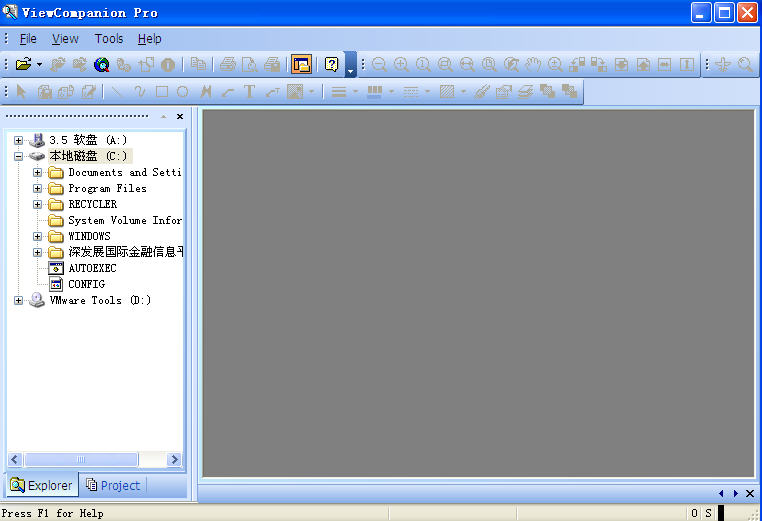The image size is (762, 521).
Task: Select the rectangle drawing tool
Action: pyautogui.click(x=161, y=92)
